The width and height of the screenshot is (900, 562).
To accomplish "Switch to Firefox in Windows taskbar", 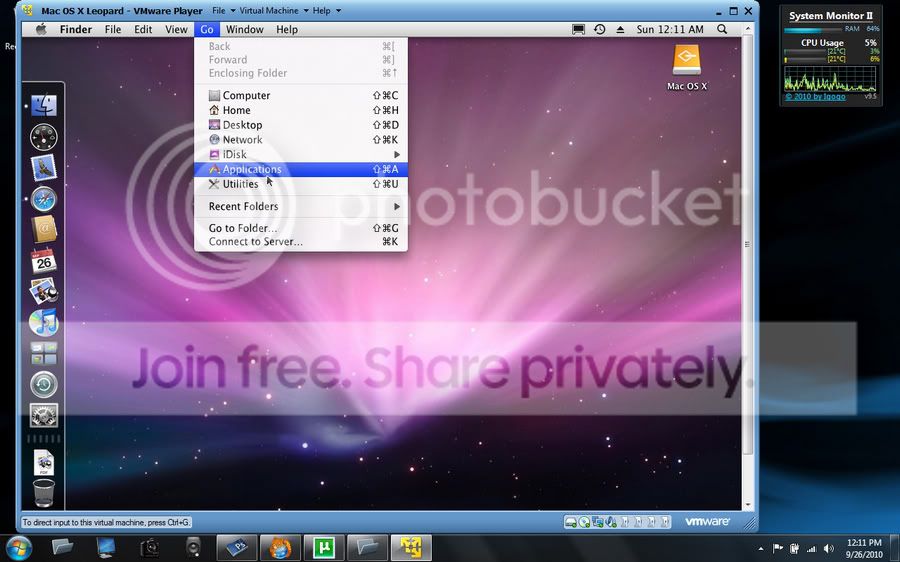I will point(280,548).
